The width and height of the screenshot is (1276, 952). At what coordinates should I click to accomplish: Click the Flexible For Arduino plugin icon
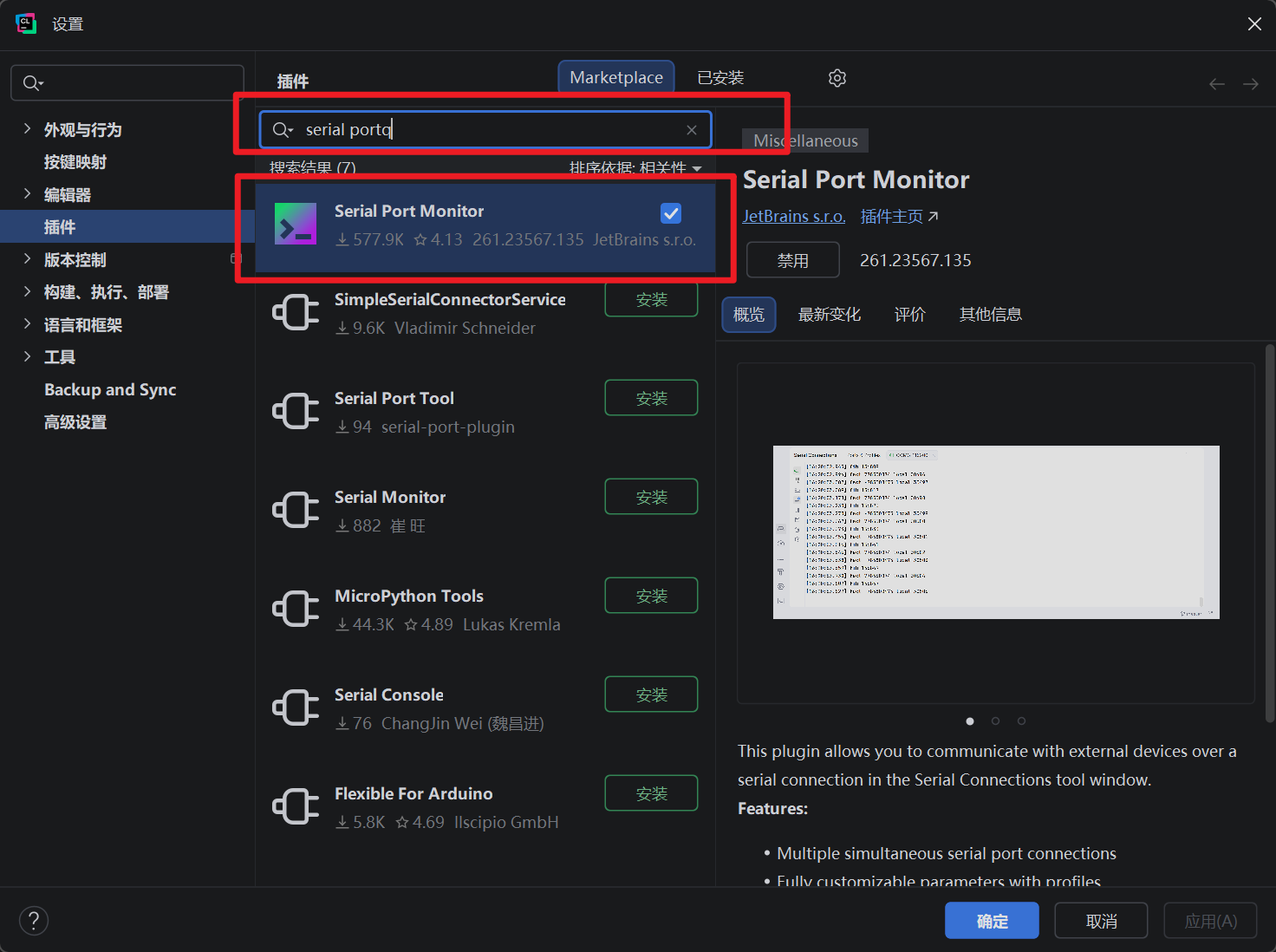[296, 806]
